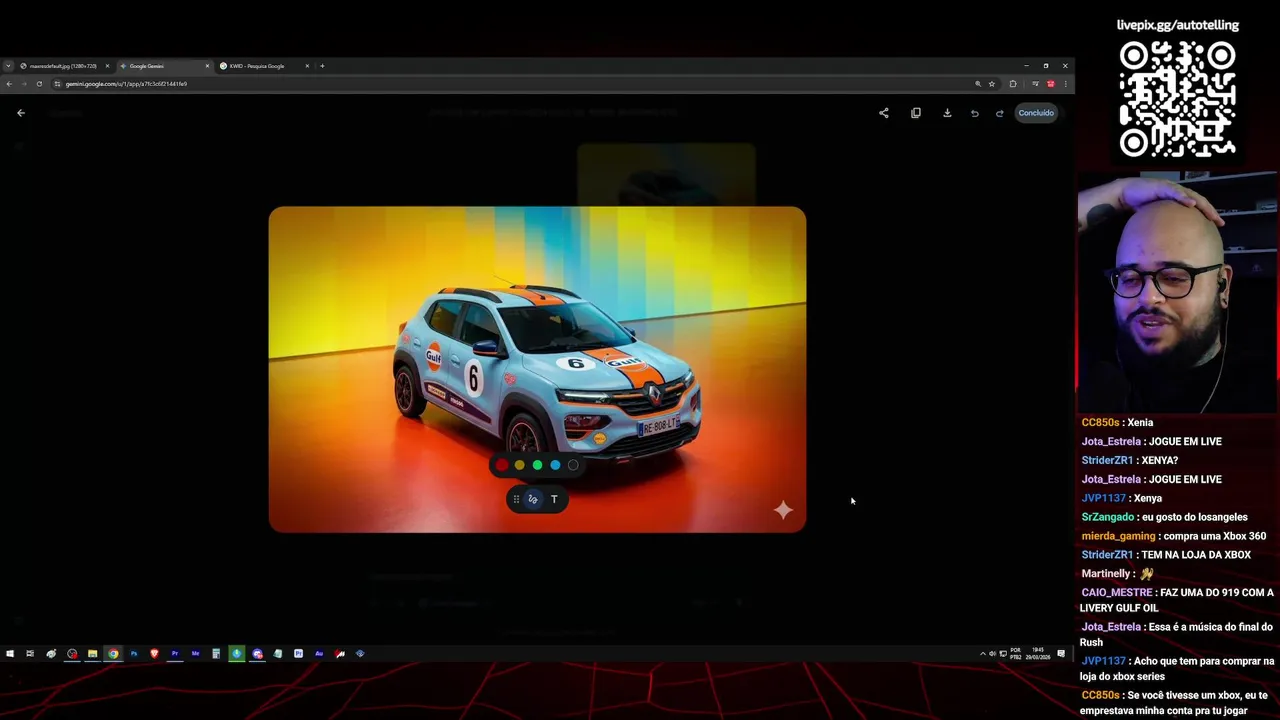Open the Chrome three-dot menu
Image resolution: width=1280 pixels, height=720 pixels.
pyautogui.click(x=1065, y=84)
